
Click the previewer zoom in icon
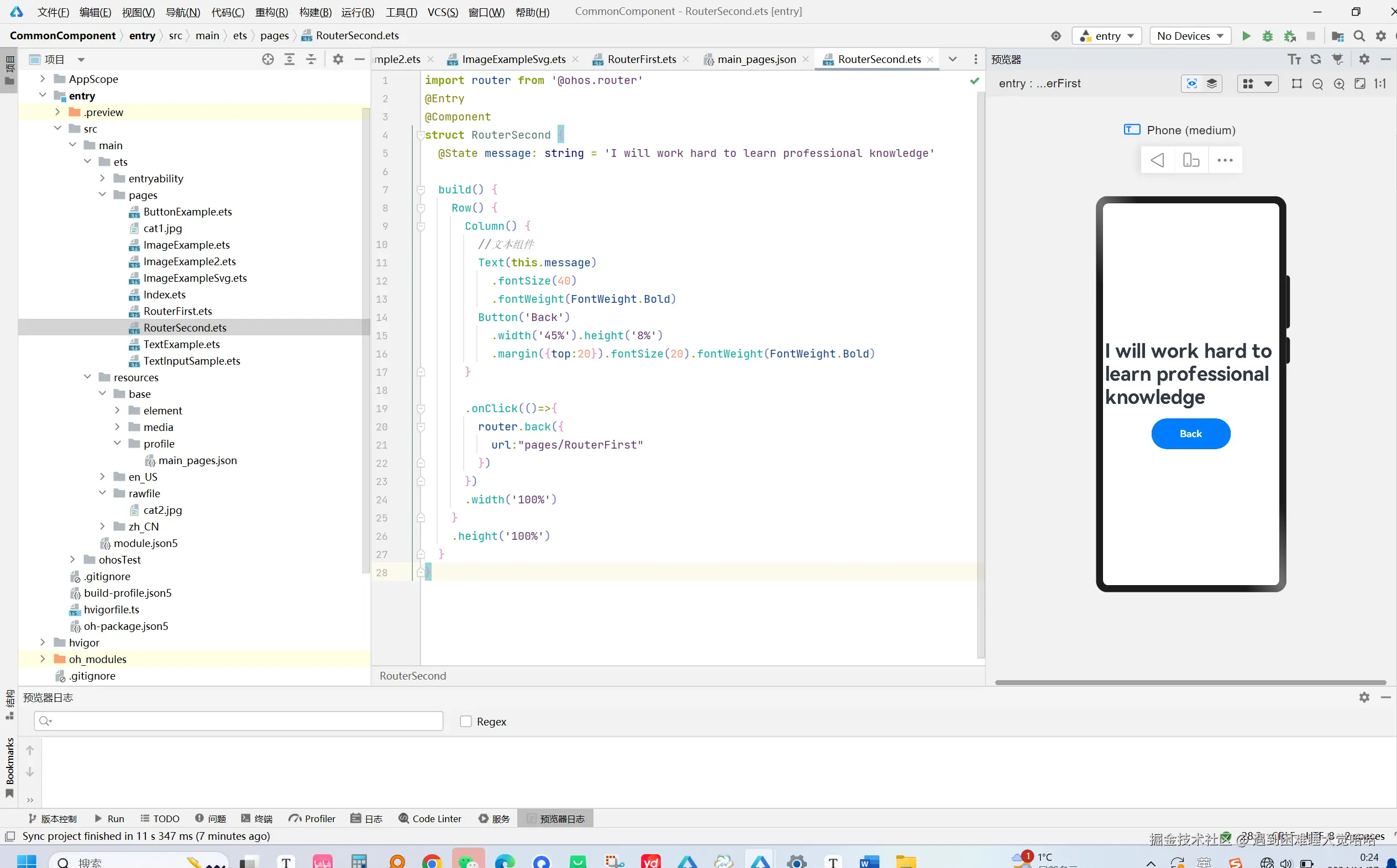tap(1338, 84)
